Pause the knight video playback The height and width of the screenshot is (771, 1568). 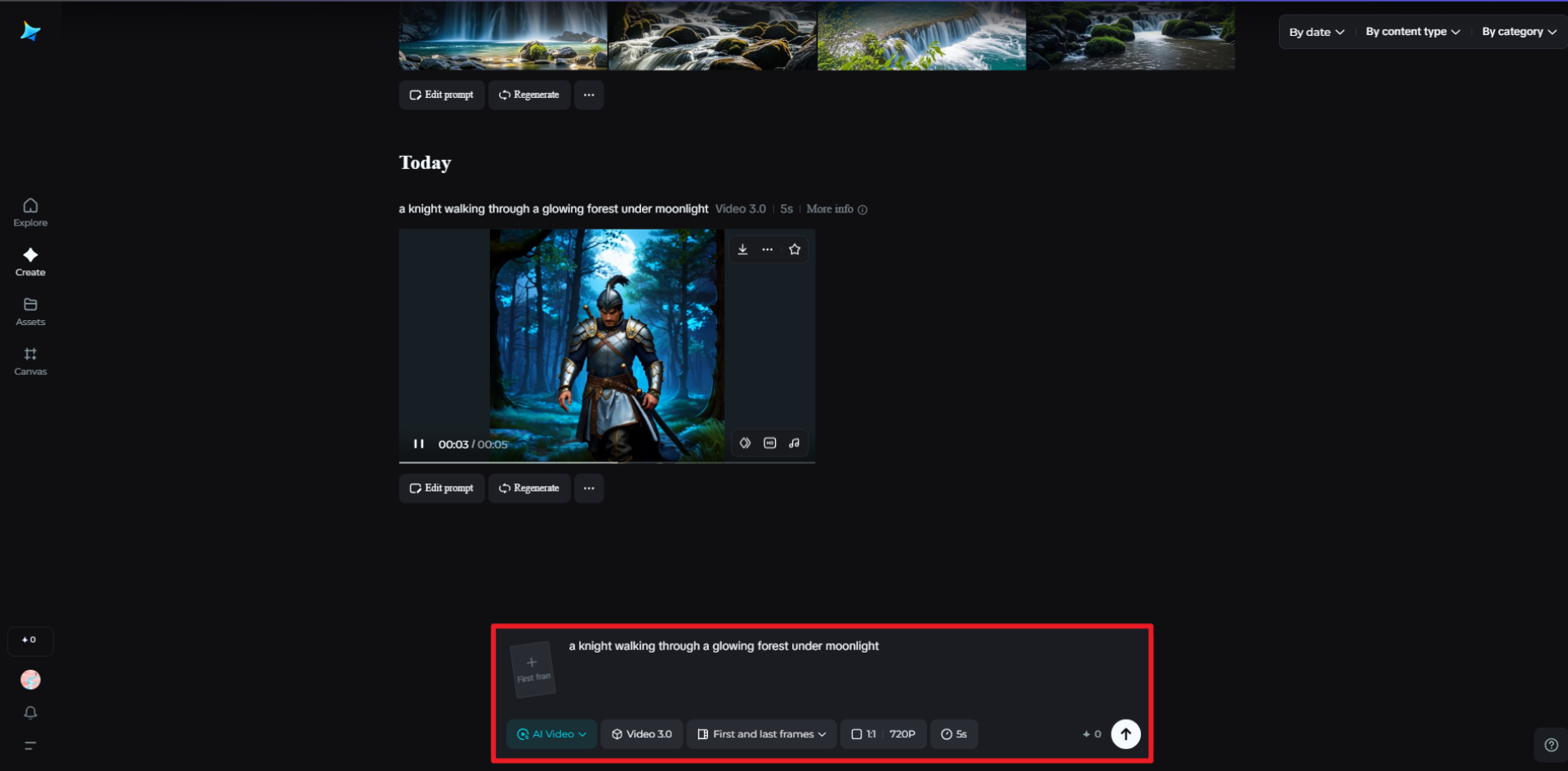(419, 443)
